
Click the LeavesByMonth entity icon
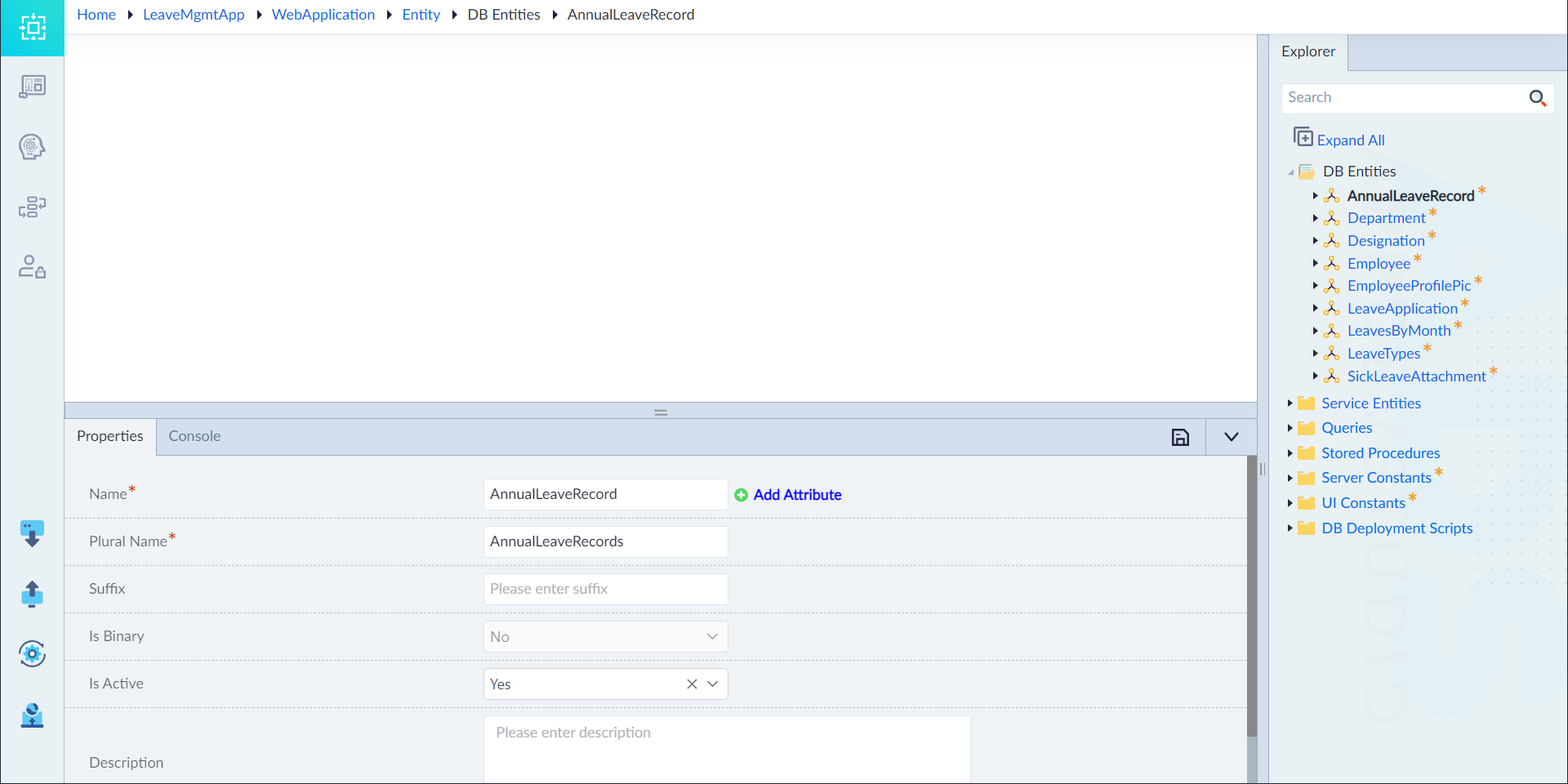[1332, 331]
